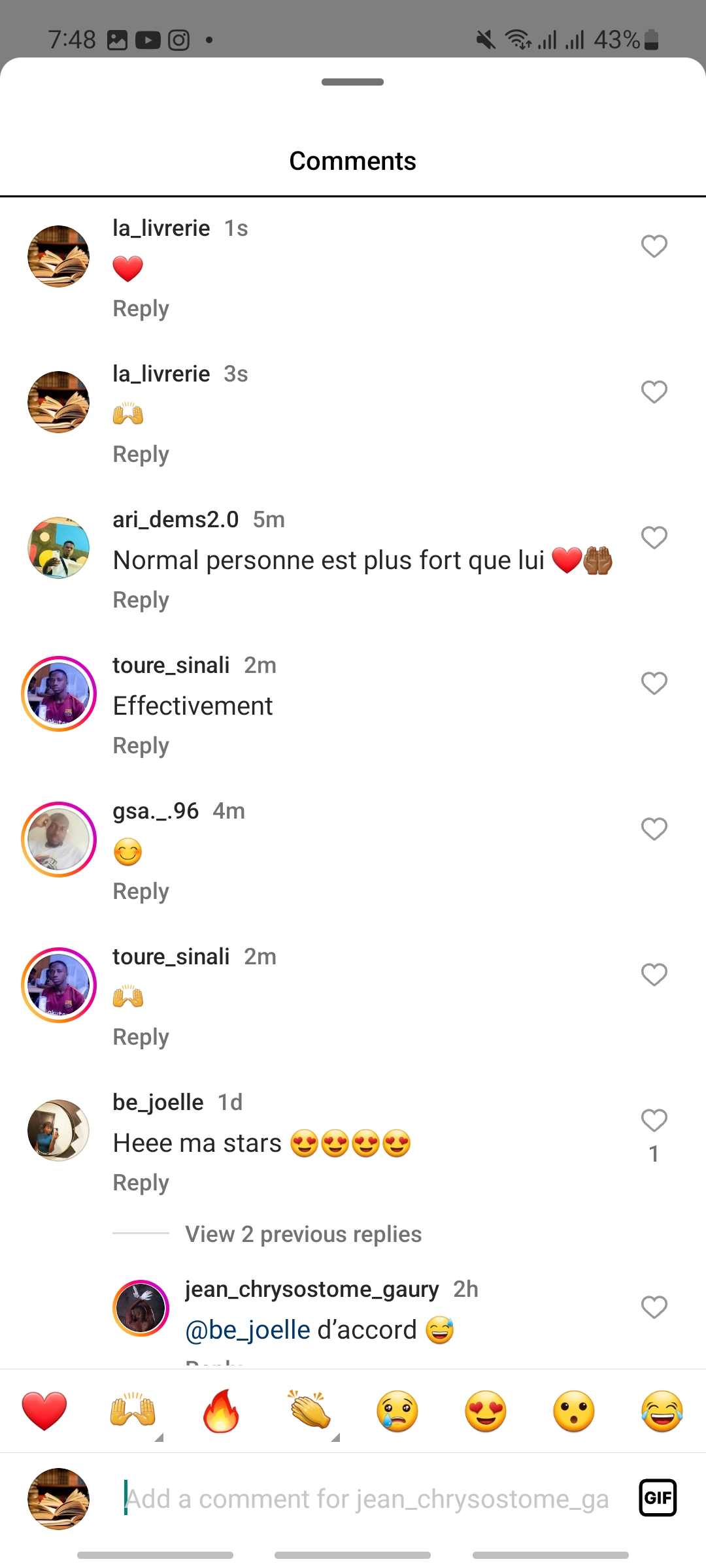Viewport: 706px width, 1568px height.
Task: Insert the crying face emoji
Action: (397, 1411)
